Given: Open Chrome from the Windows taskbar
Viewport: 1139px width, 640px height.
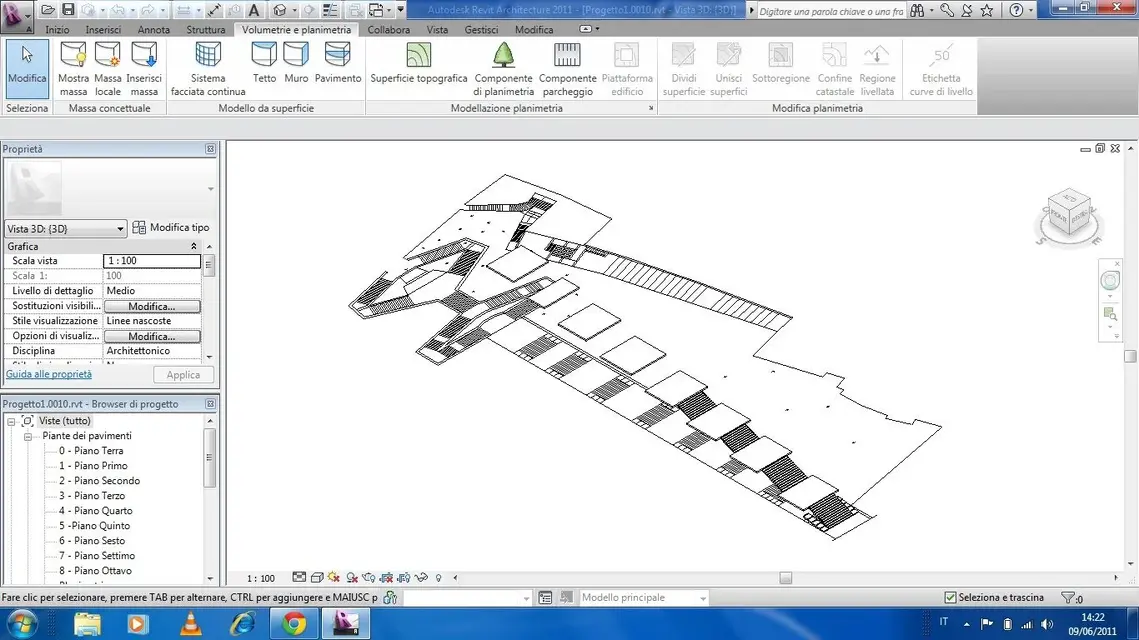Looking at the screenshot, I should (x=294, y=624).
